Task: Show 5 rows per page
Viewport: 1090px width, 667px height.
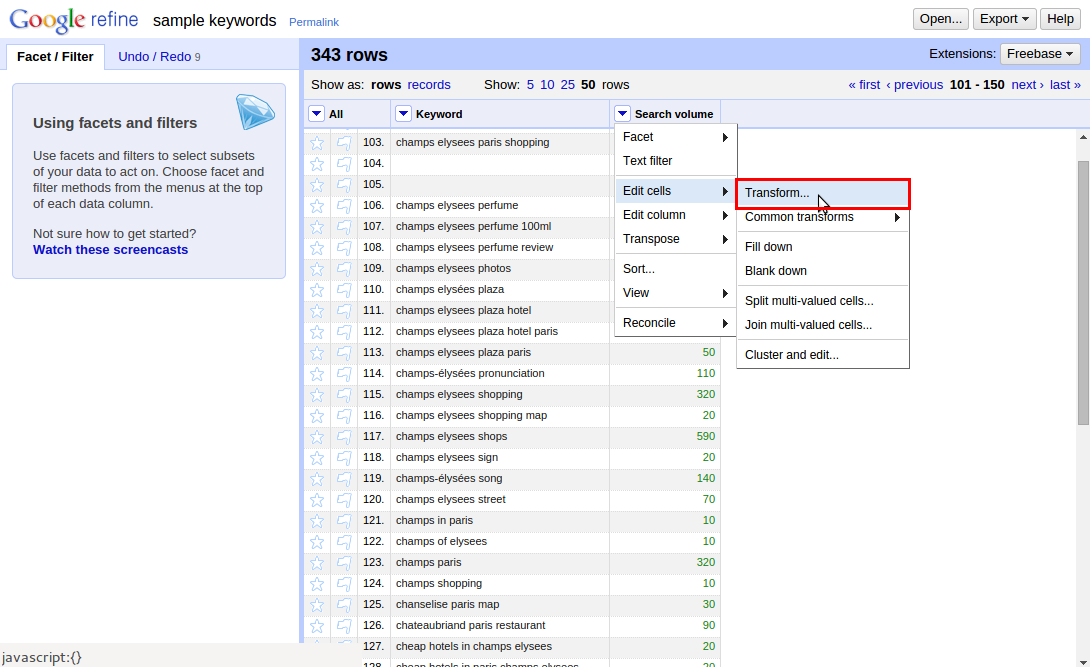Action: (x=530, y=85)
